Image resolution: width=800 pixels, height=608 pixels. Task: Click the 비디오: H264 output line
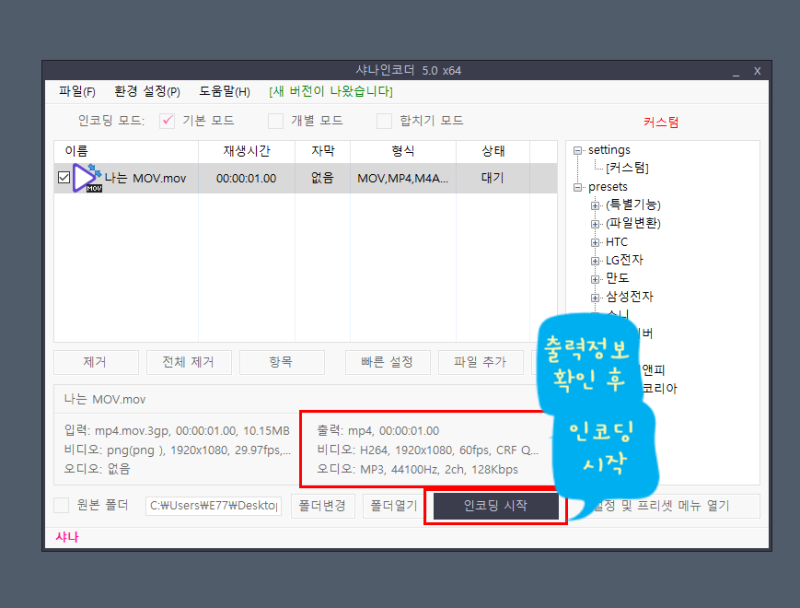tap(428, 450)
